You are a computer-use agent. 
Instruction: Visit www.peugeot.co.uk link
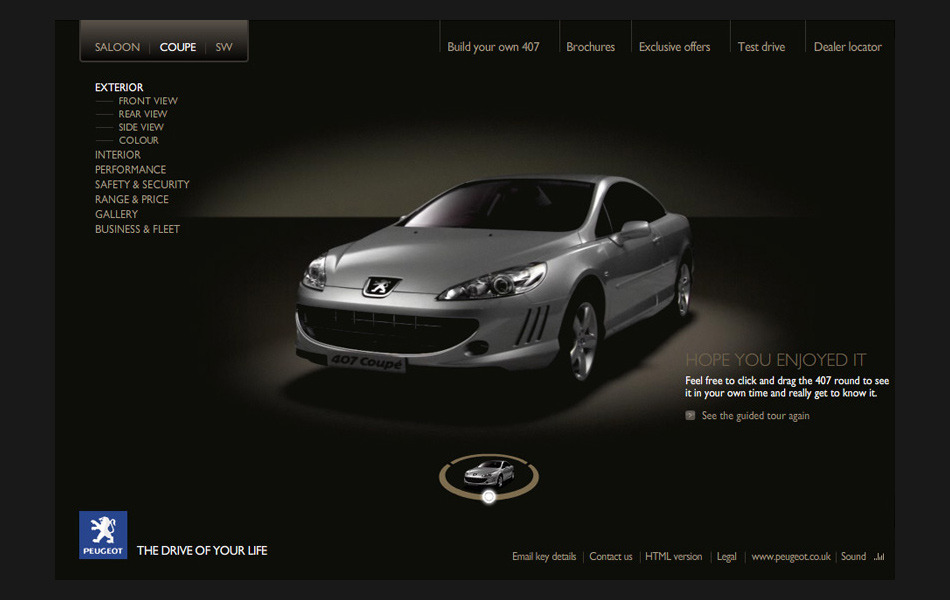[x=791, y=556]
